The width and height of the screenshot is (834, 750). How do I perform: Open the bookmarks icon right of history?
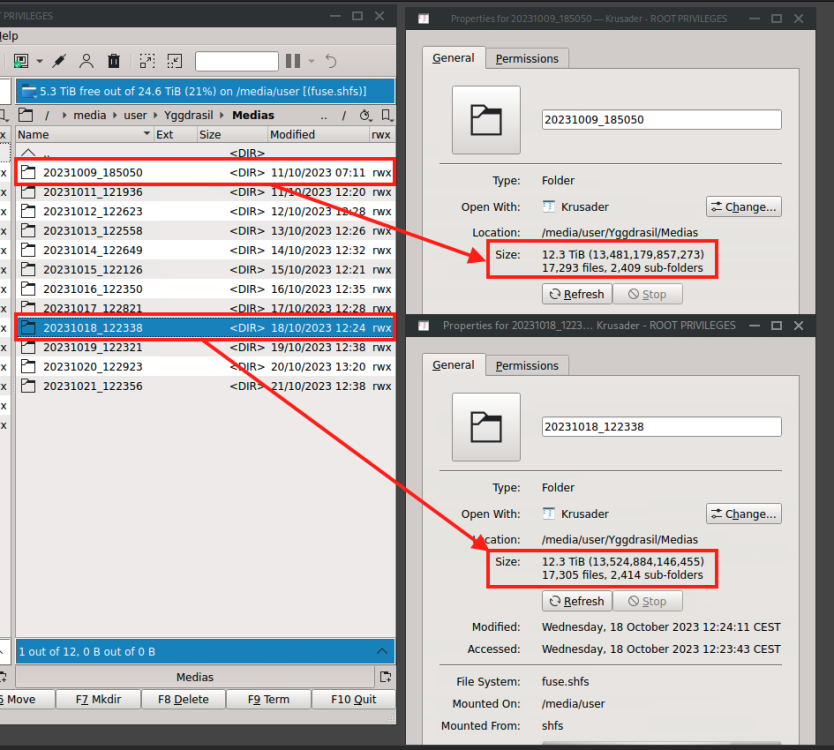[x=387, y=115]
